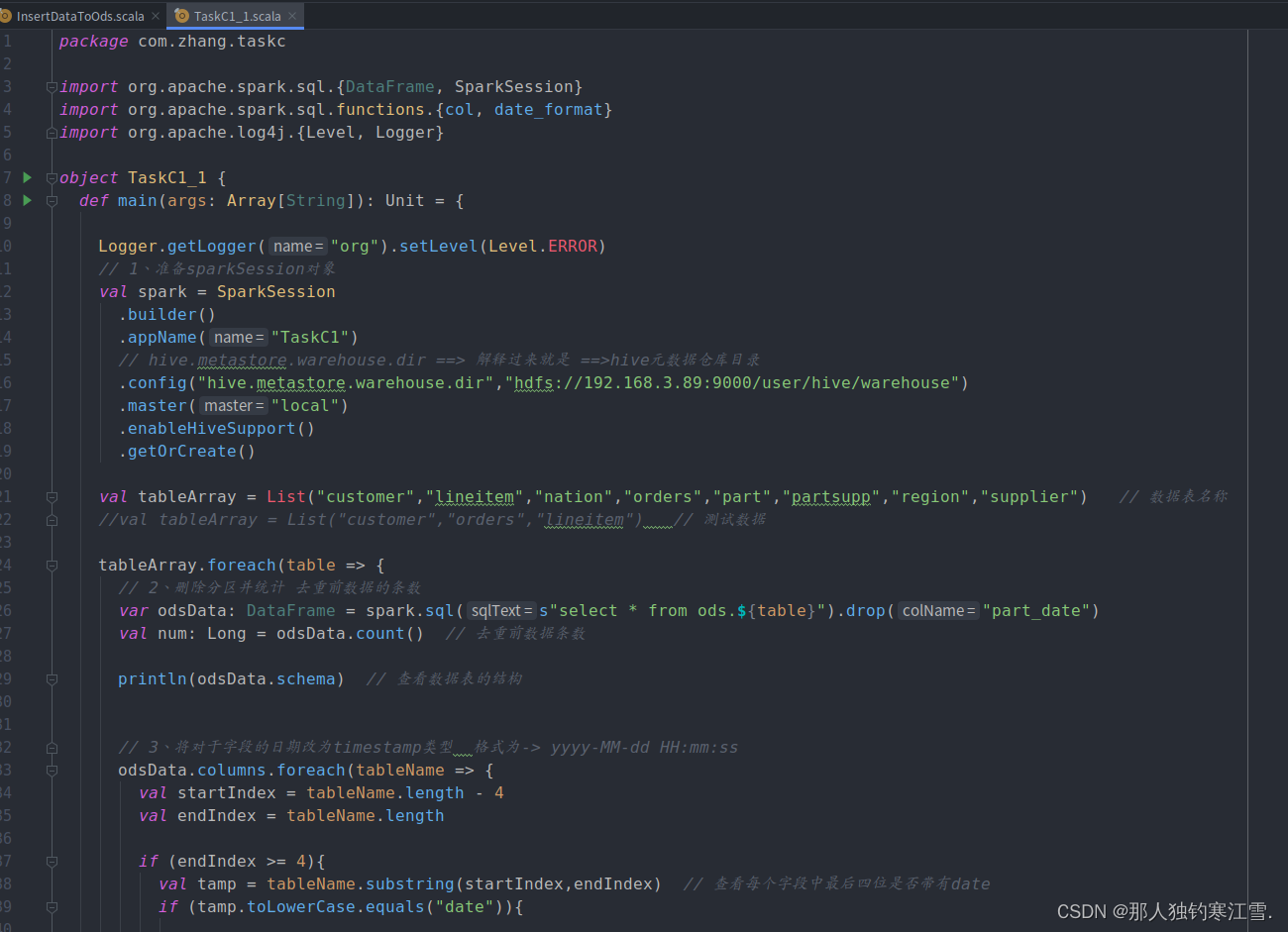Fold the timestamp comment at step 3

click(x=52, y=748)
